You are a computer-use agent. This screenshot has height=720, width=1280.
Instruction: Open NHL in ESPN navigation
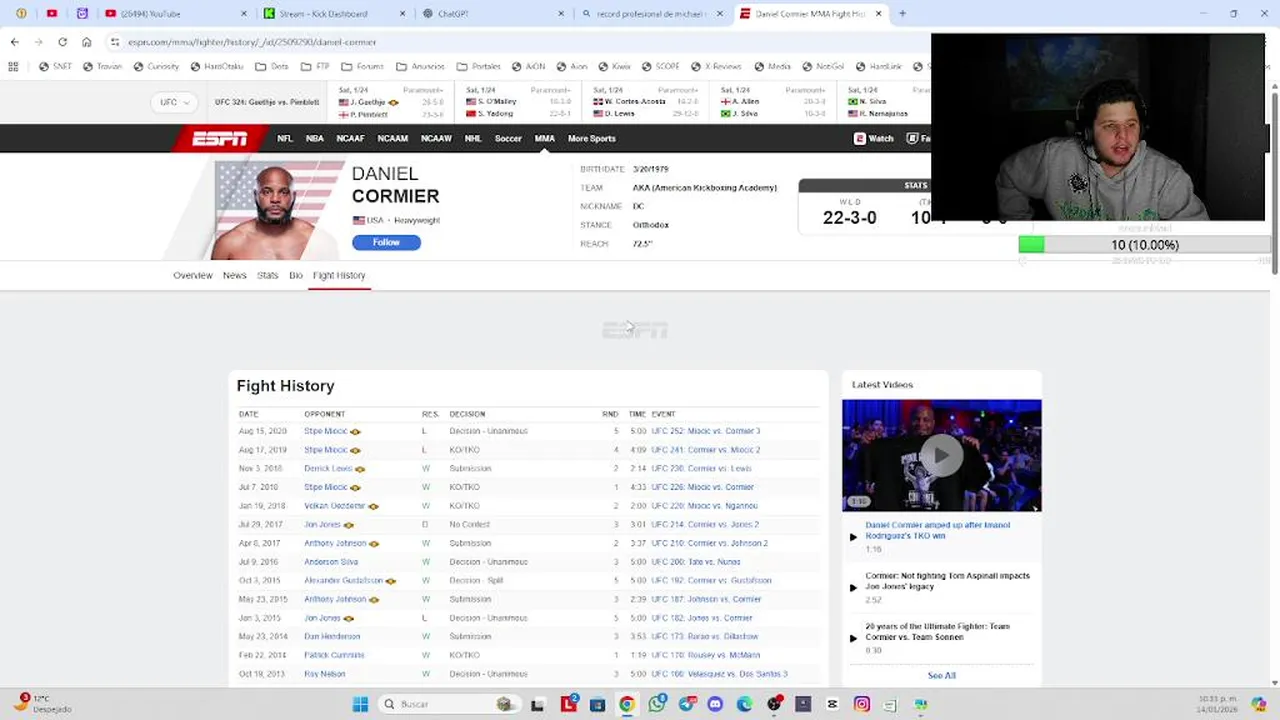tap(473, 139)
